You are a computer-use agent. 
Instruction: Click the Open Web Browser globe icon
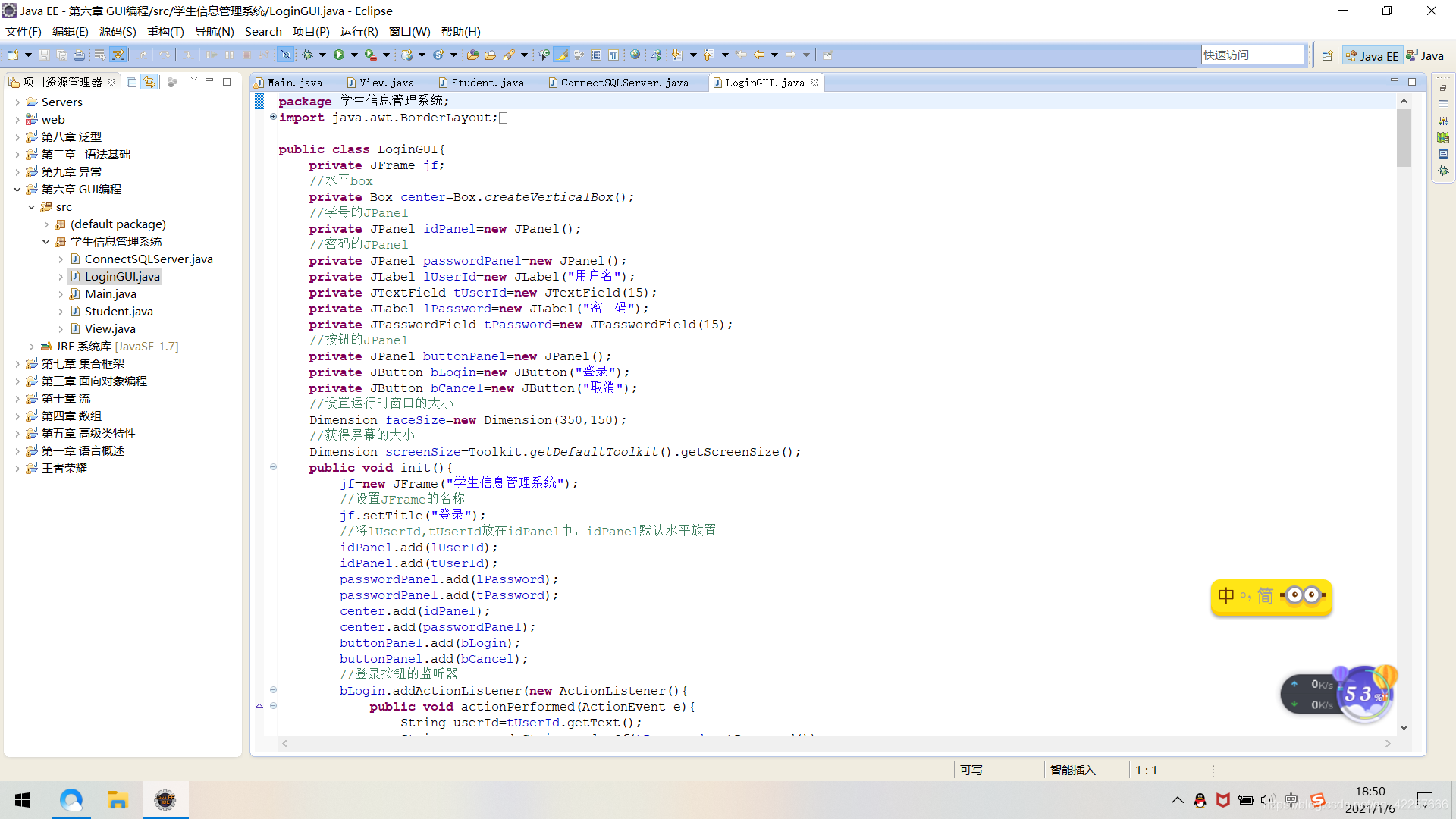pyautogui.click(x=635, y=55)
